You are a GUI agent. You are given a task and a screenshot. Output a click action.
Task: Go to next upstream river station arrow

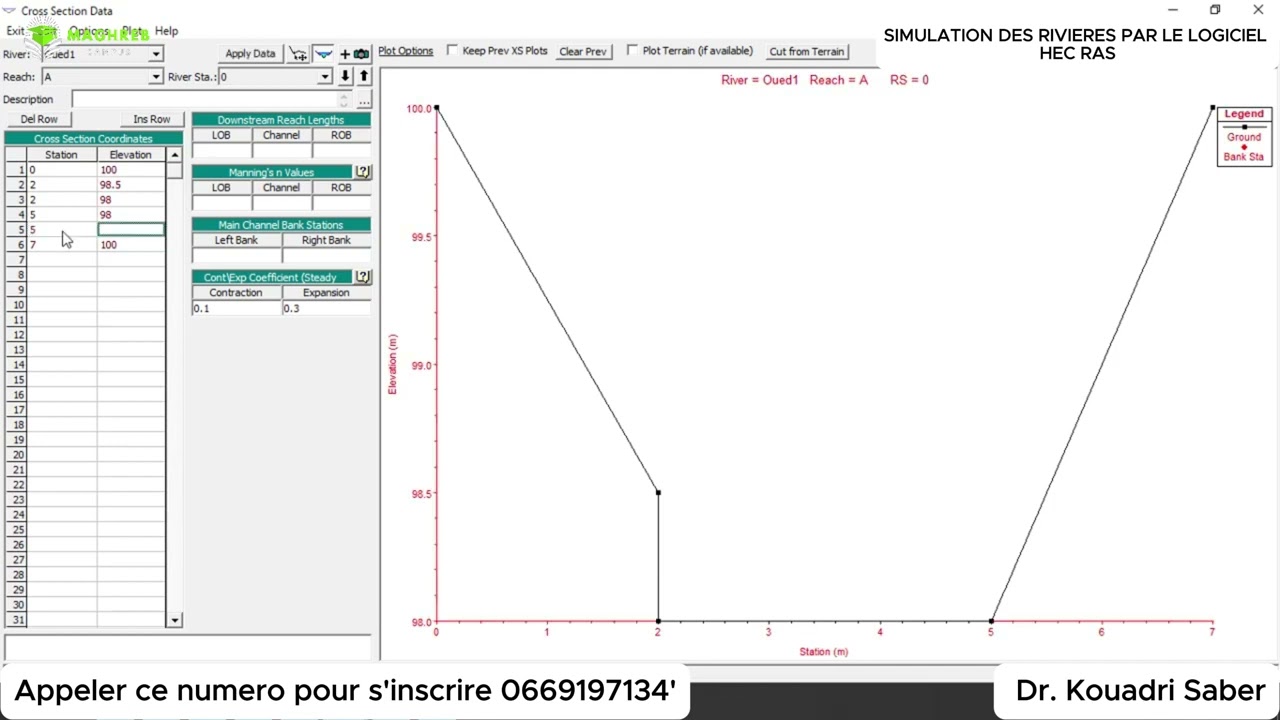click(363, 76)
